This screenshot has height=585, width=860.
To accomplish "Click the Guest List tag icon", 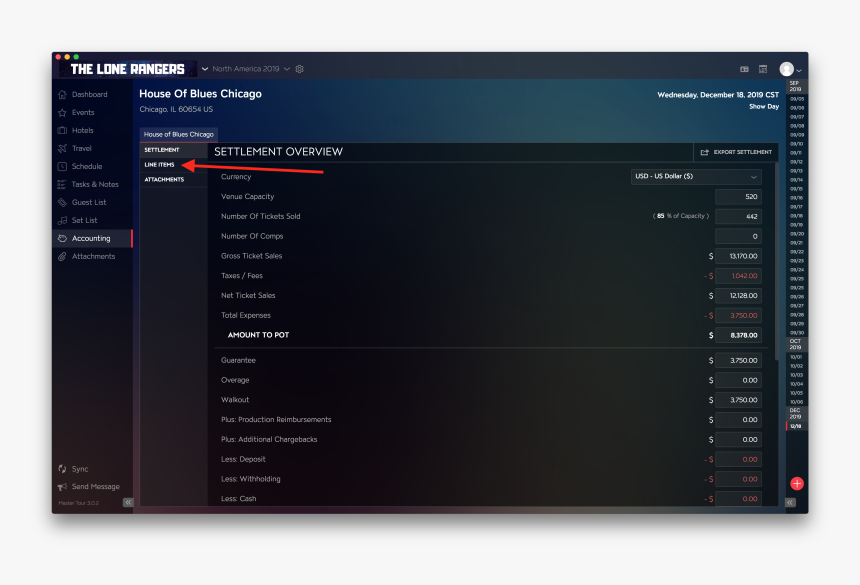I will 62,203.
